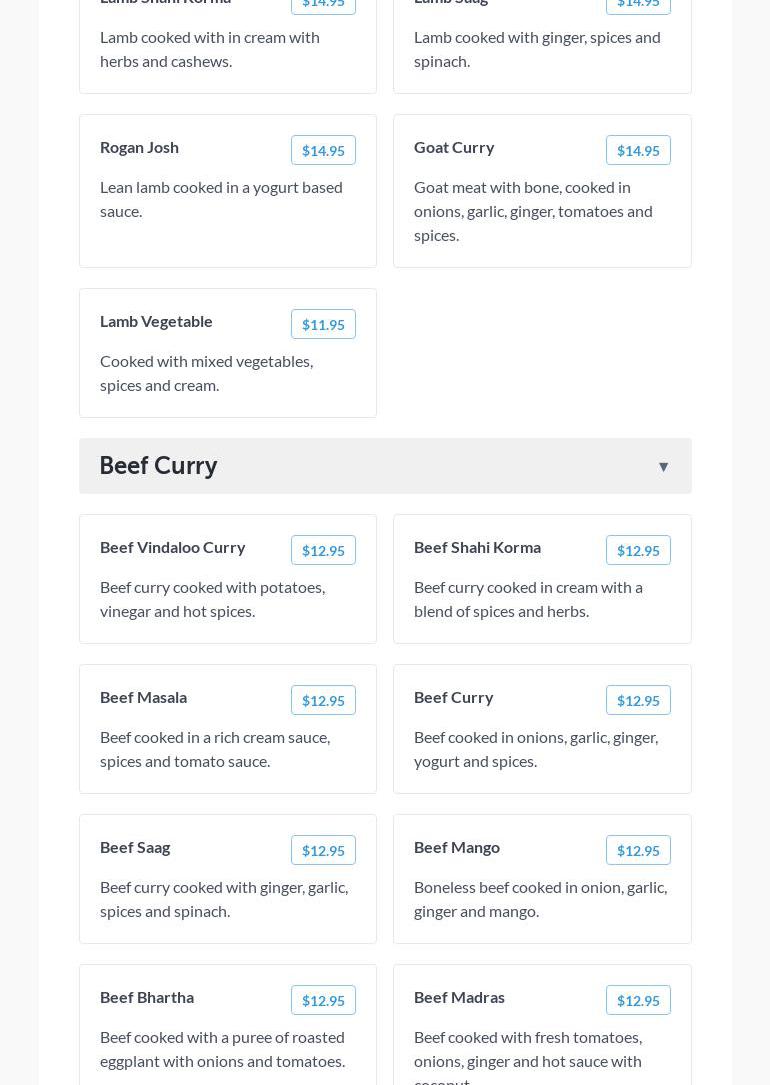This screenshot has height=1085, width=770.
Task: Click the Lamb Vegetable item name
Action: [156, 321]
